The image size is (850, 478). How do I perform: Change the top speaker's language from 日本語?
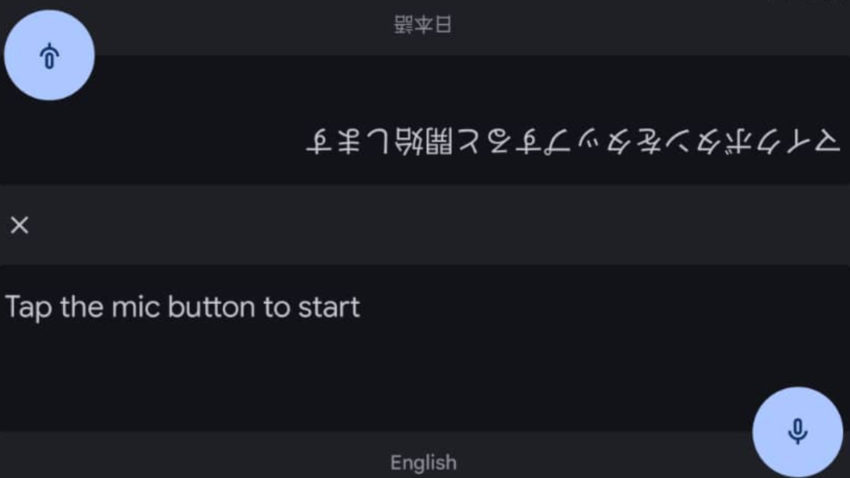[423, 24]
